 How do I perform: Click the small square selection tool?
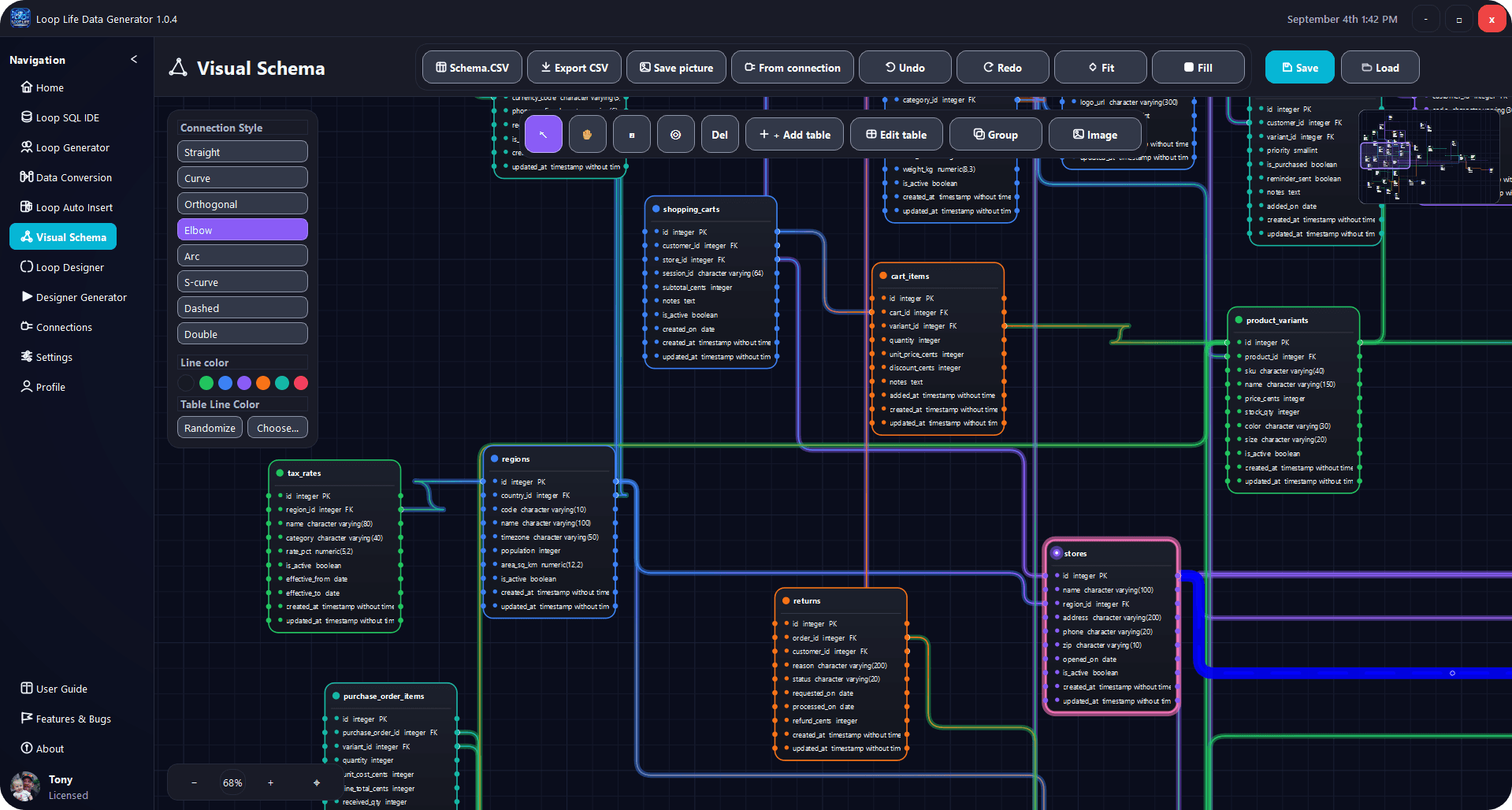(631, 134)
